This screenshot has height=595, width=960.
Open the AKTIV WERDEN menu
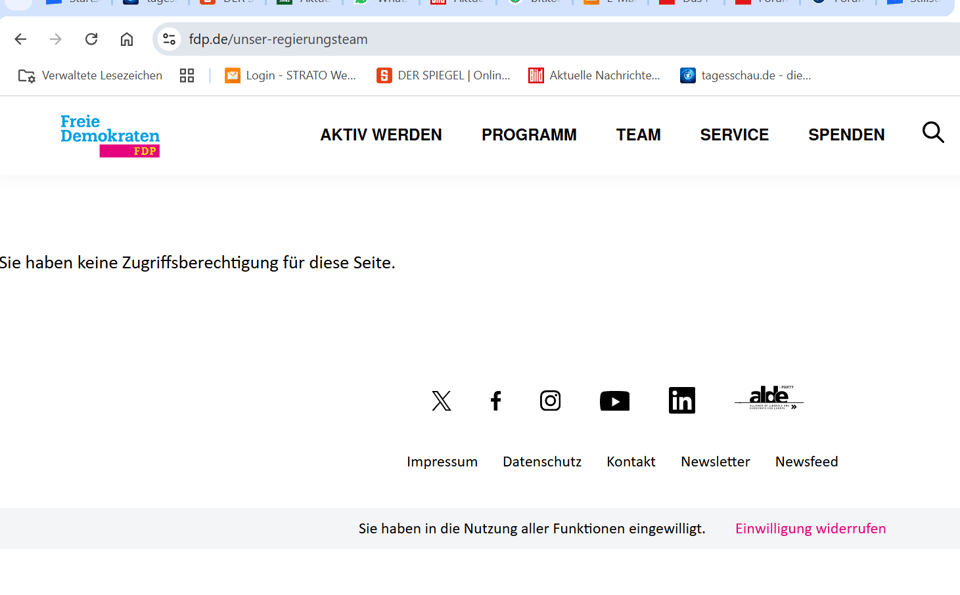pos(381,135)
